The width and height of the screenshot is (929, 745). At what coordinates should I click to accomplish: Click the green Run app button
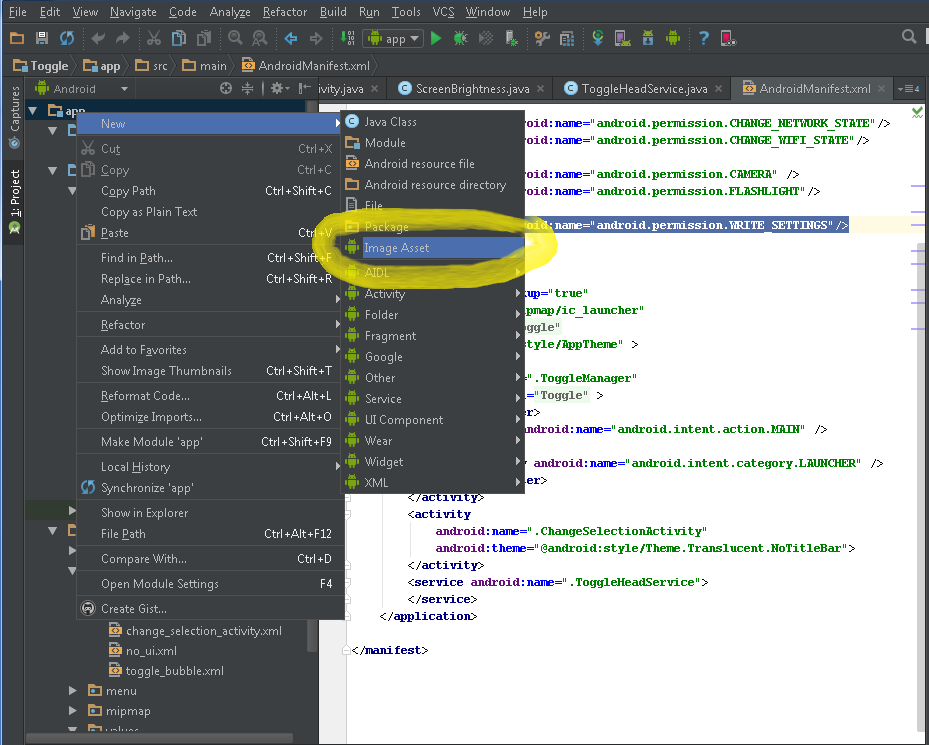click(436, 38)
